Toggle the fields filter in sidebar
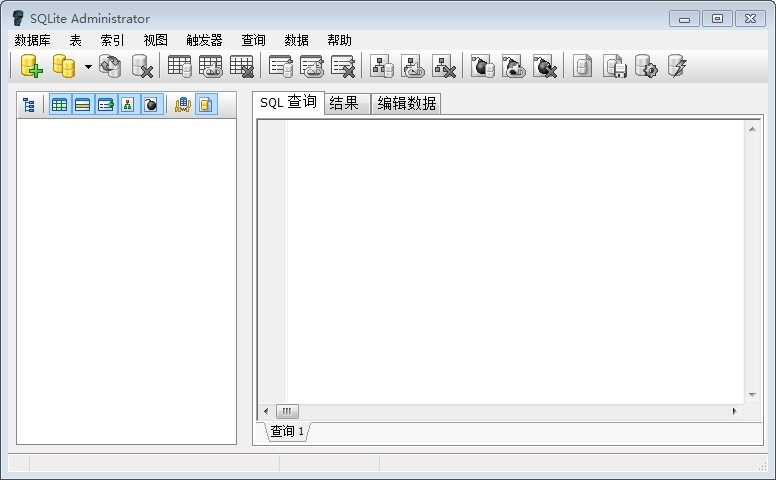This screenshot has height=480, width=776. pyautogui.click(x=83, y=105)
